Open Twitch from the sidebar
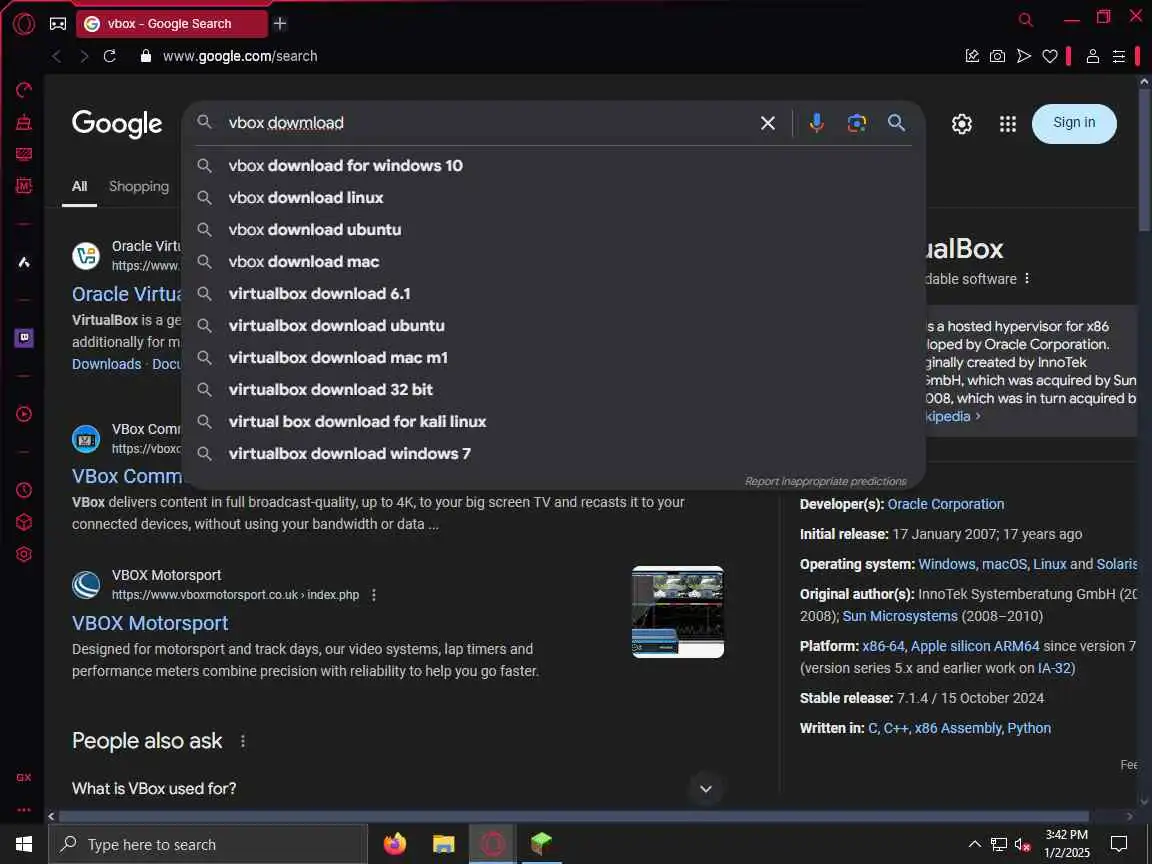 [24, 338]
